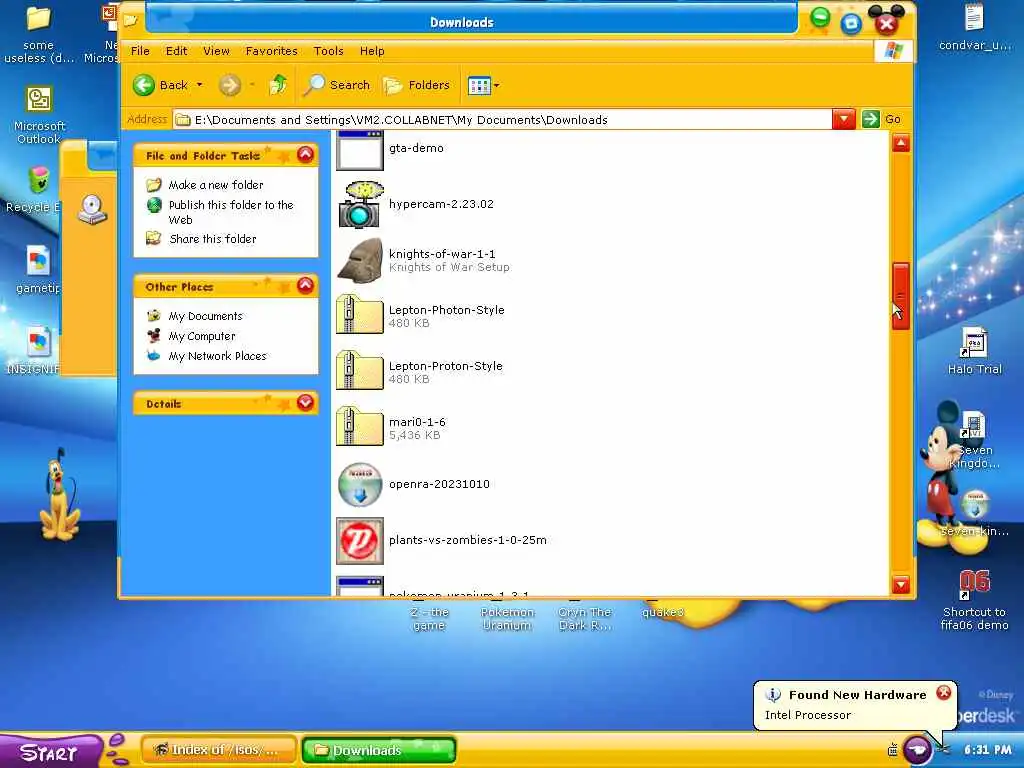The height and width of the screenshot is (768, 1024).
Task: Open the File menu
Action: [140, 51]
